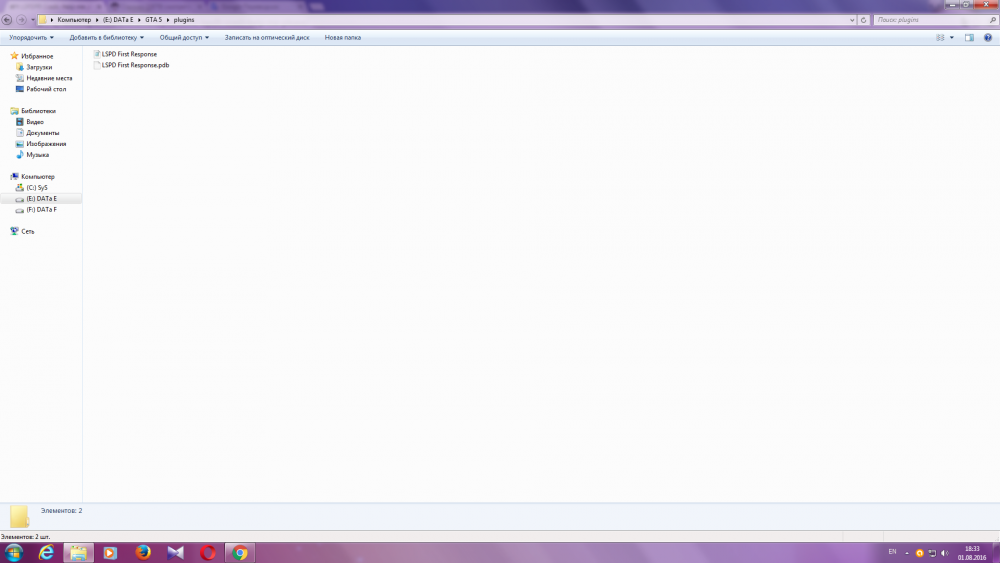Open the Добавить в библиотеку menu

click(107, 38)
